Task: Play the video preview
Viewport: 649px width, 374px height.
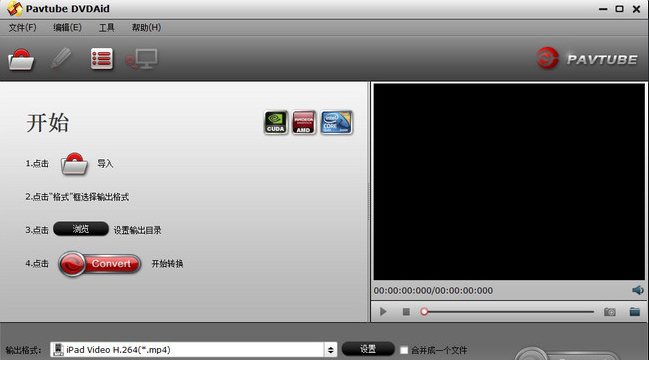Action: pyautogui.click(x=383, y=312)
